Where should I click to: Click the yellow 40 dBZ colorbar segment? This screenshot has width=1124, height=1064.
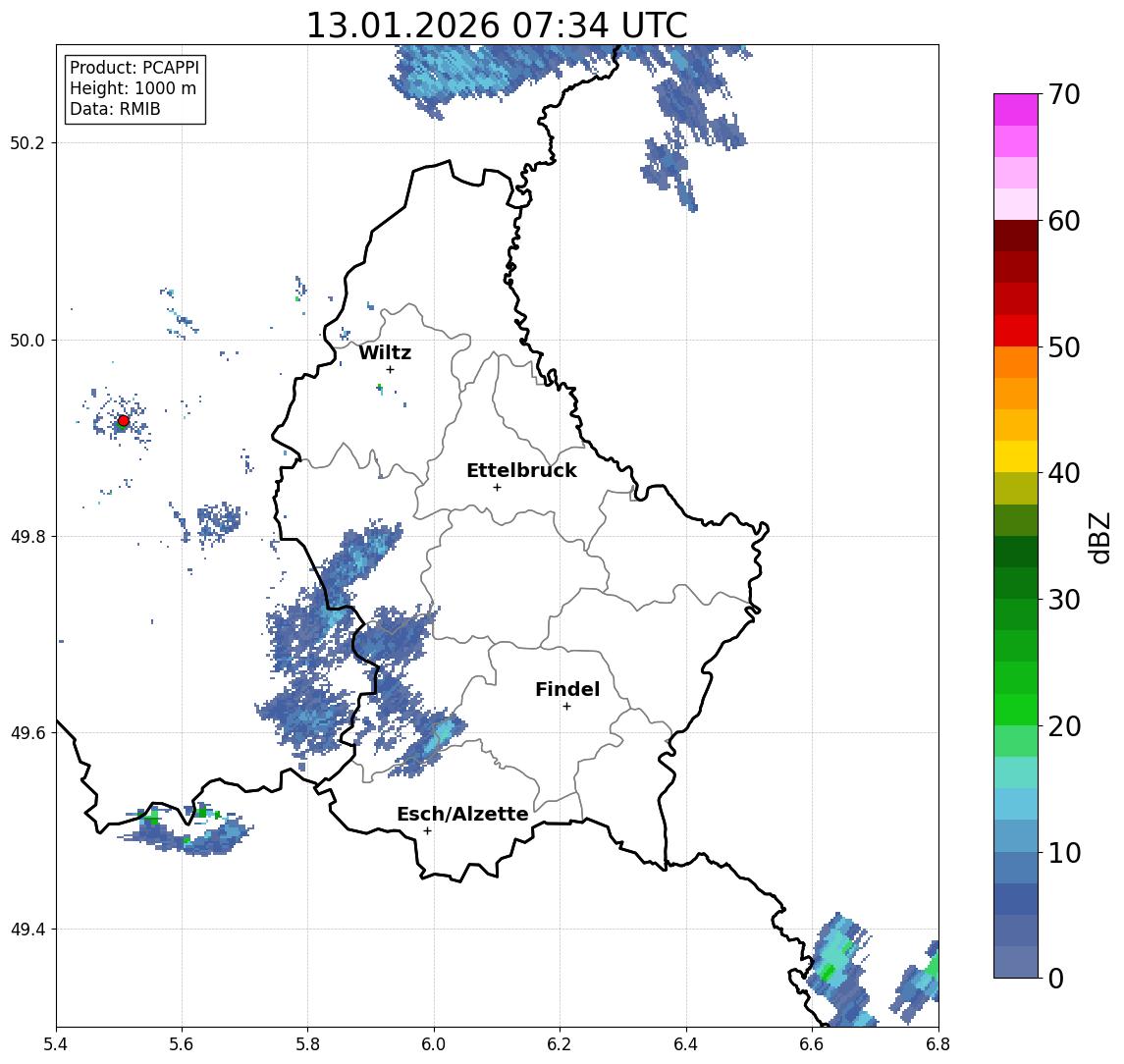tap(1016, 456)
